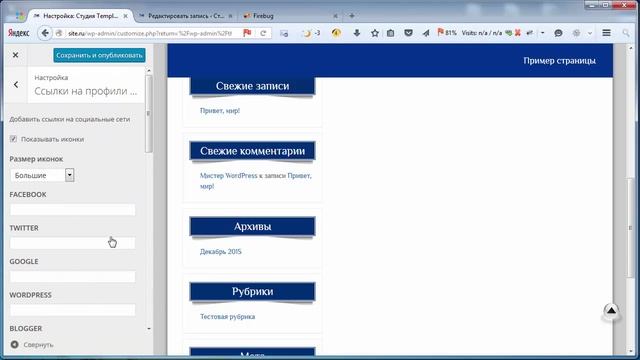Open a new browser tab

(x=352, y=16)
